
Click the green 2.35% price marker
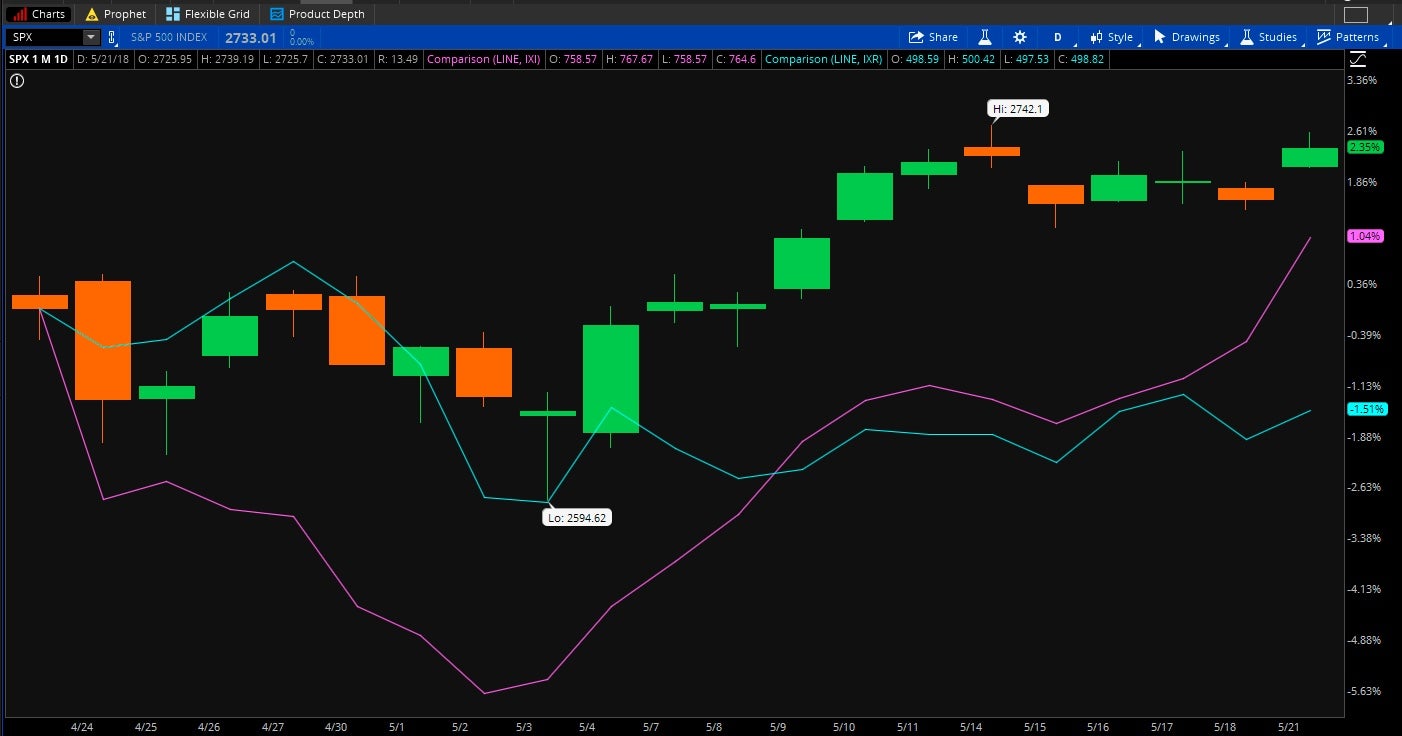[1364, 147]
